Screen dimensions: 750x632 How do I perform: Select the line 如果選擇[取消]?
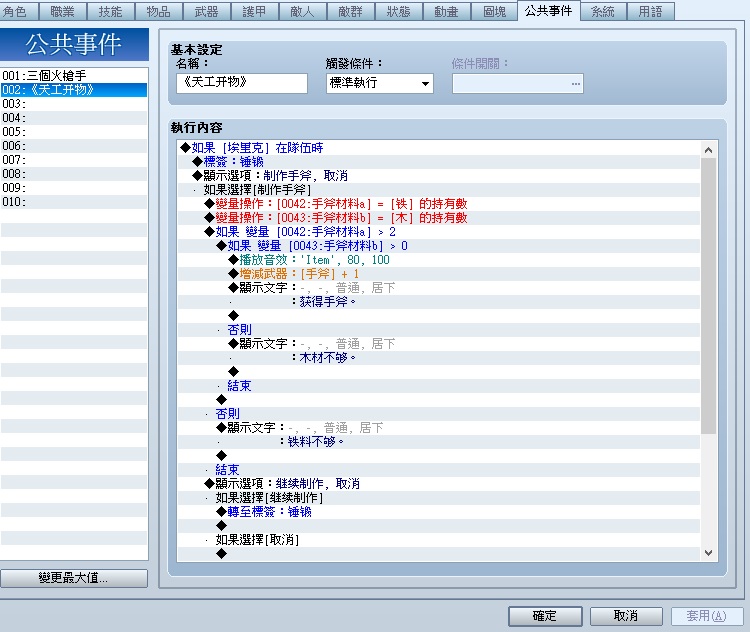coord(439,540)
